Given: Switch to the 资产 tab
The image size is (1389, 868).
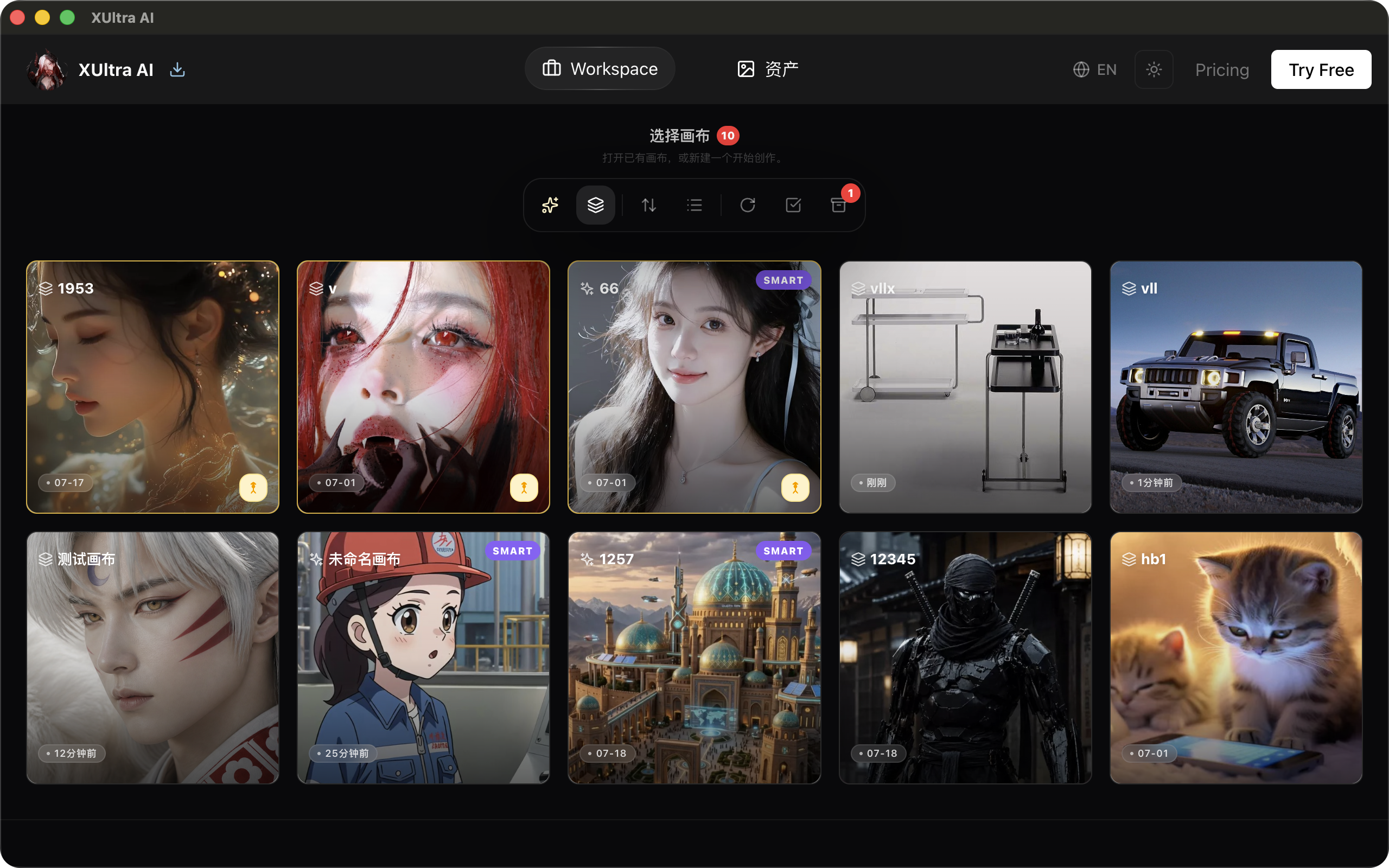Looking at the screenshot, I should (767, 69).
